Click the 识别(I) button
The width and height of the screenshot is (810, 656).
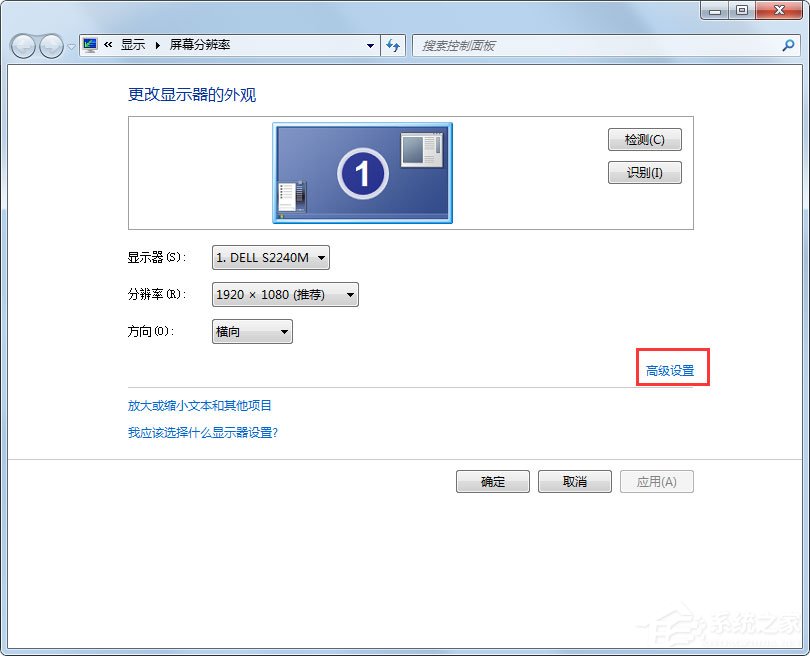point(644,172)
